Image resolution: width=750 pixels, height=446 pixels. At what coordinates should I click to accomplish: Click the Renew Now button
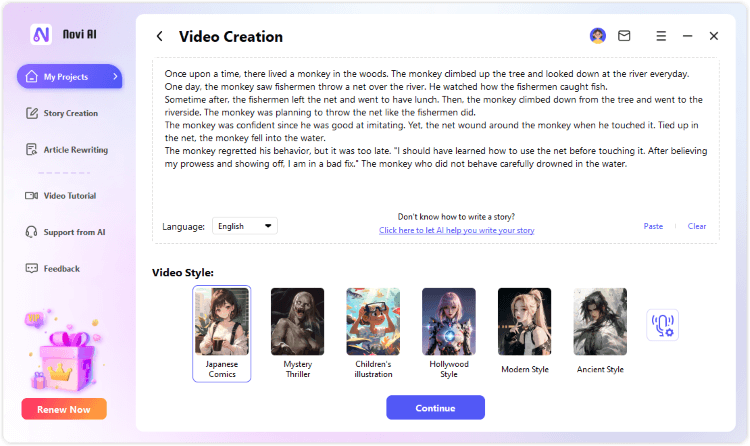(x=64, y=409)
